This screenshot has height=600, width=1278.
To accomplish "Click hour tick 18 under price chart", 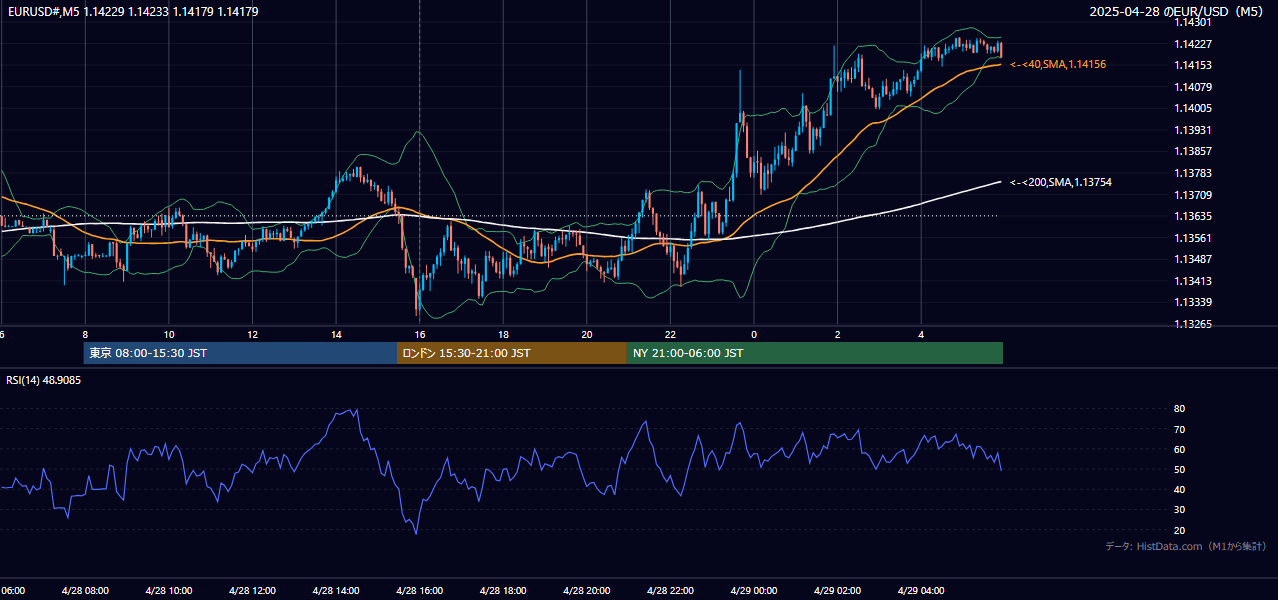I will pyautogui.click(x=503, y=335).
